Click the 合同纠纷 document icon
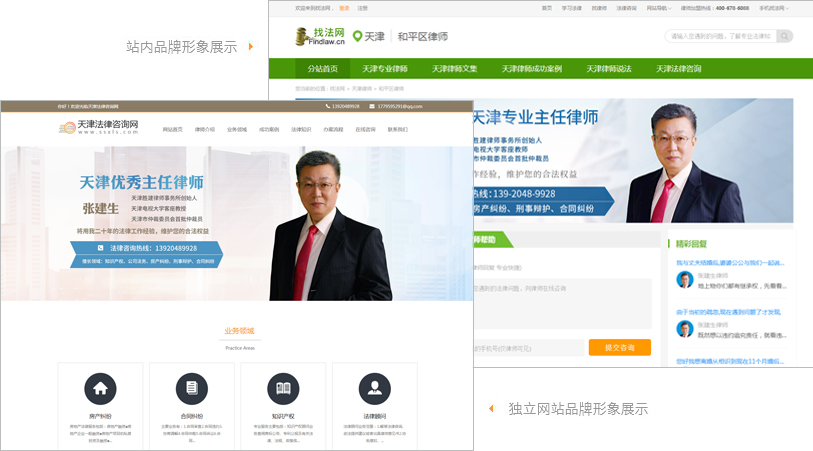Viewport: 813px width, 451px height. pos(192,388)
